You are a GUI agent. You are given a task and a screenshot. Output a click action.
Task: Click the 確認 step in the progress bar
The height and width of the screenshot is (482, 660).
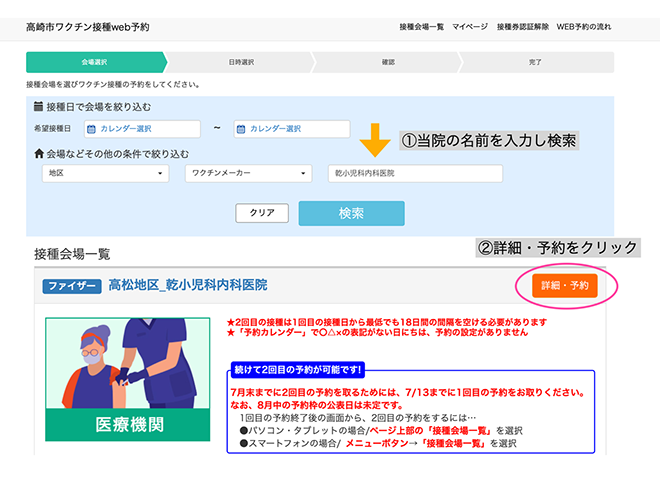pos(388,62)
